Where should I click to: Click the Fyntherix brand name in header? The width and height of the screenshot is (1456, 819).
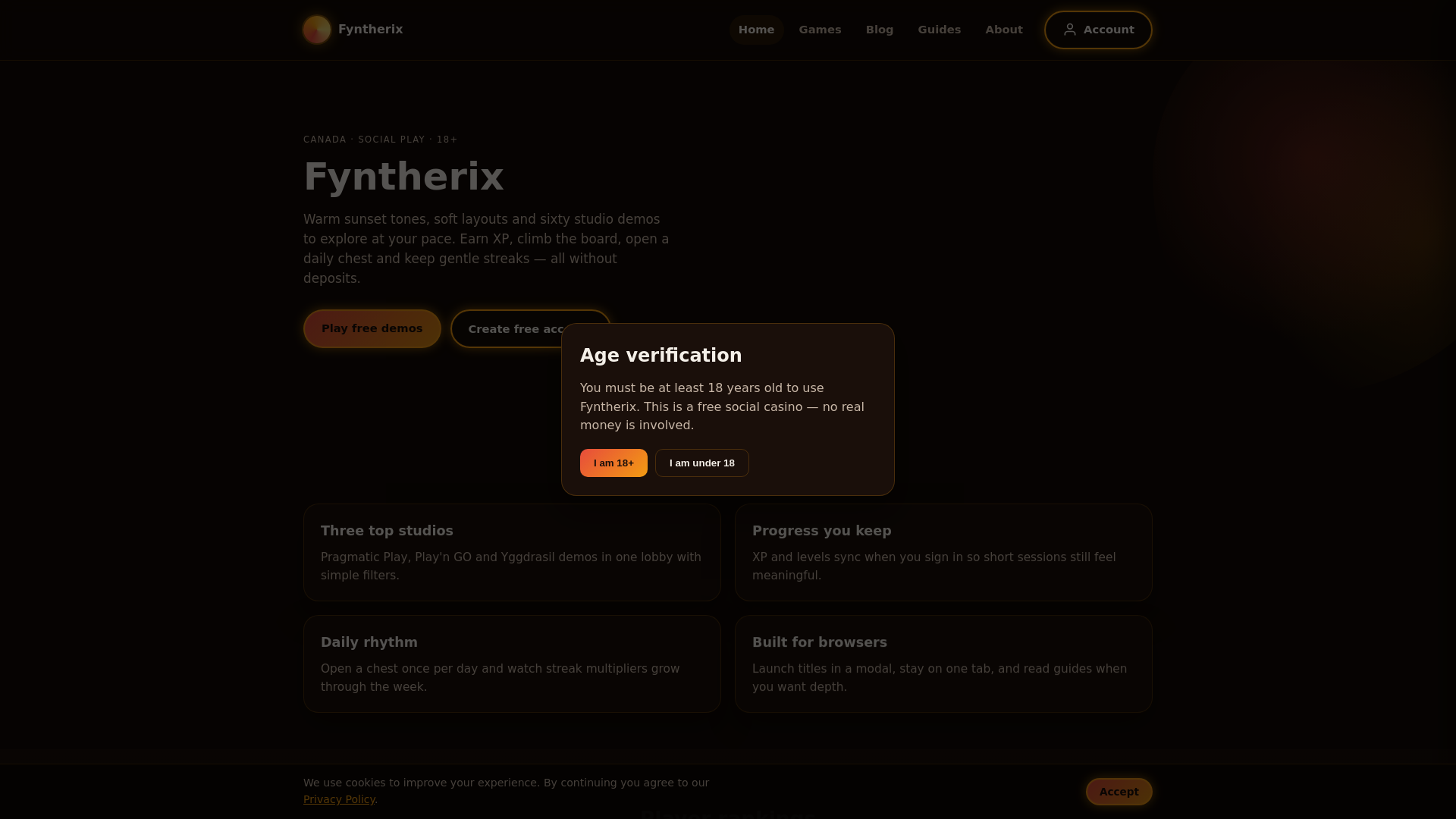(x=370, y=30)
